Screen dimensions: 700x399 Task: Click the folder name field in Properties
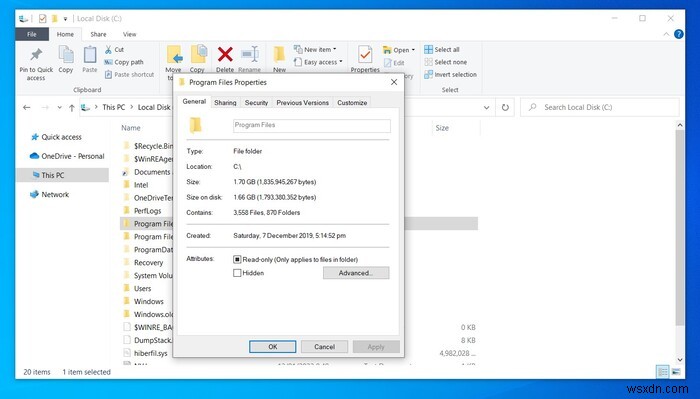(312, 125)
